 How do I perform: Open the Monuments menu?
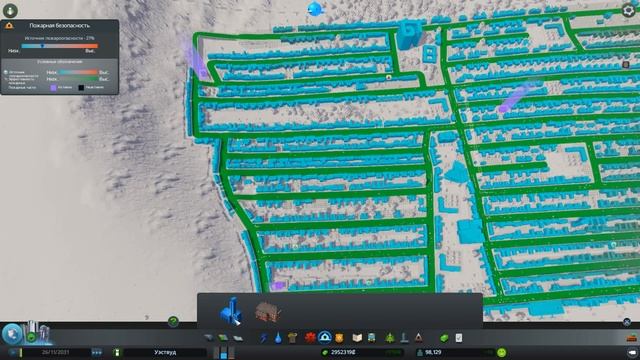[x=418, y=338]
